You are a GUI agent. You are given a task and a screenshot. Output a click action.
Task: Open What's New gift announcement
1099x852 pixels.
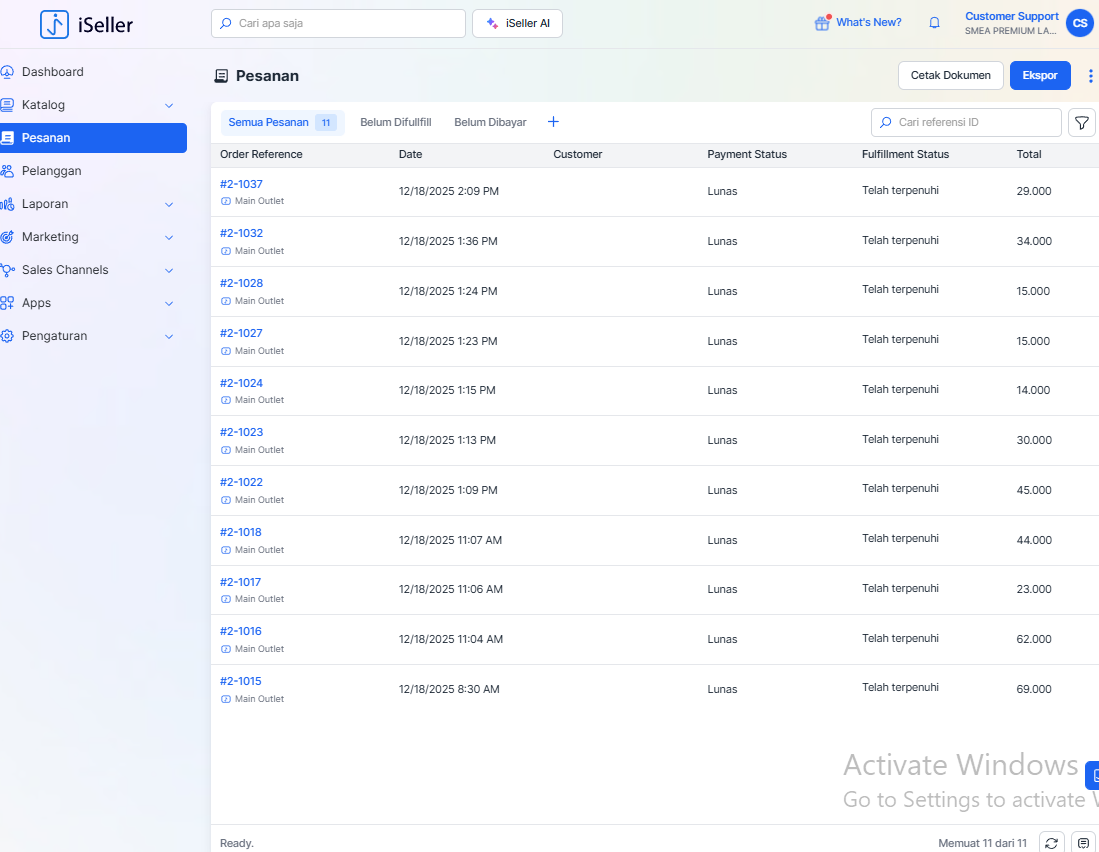point(858,23)
